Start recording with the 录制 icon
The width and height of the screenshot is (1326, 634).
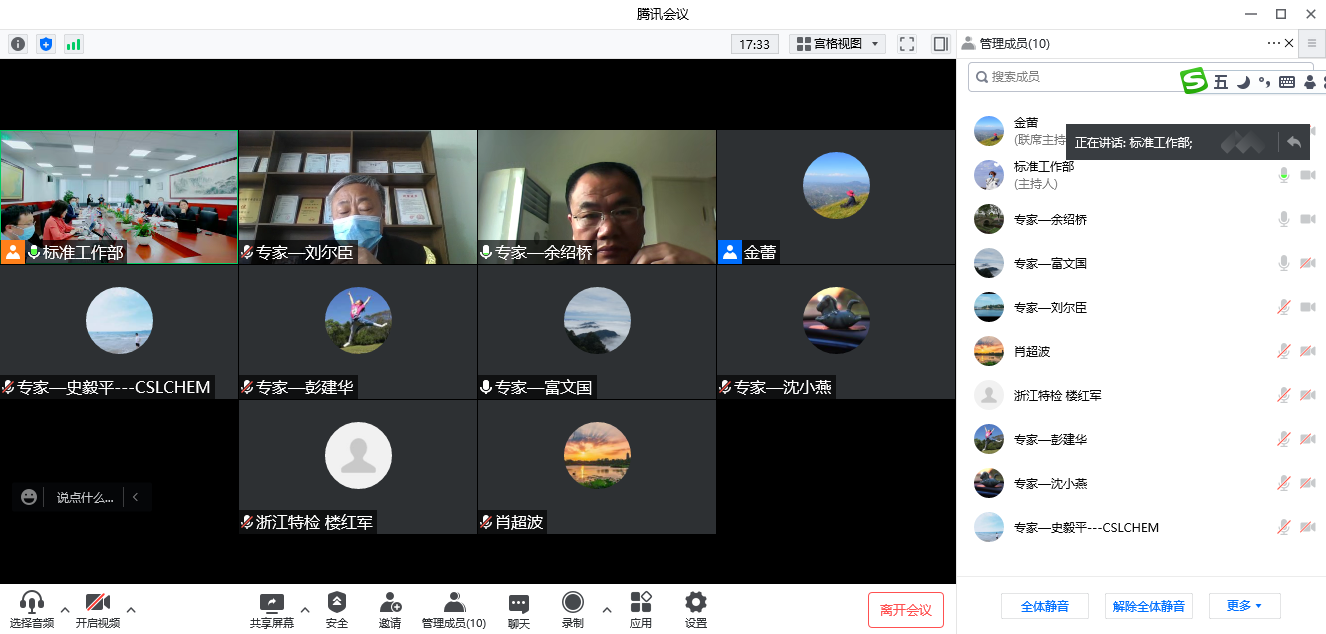tap(573, 603)
